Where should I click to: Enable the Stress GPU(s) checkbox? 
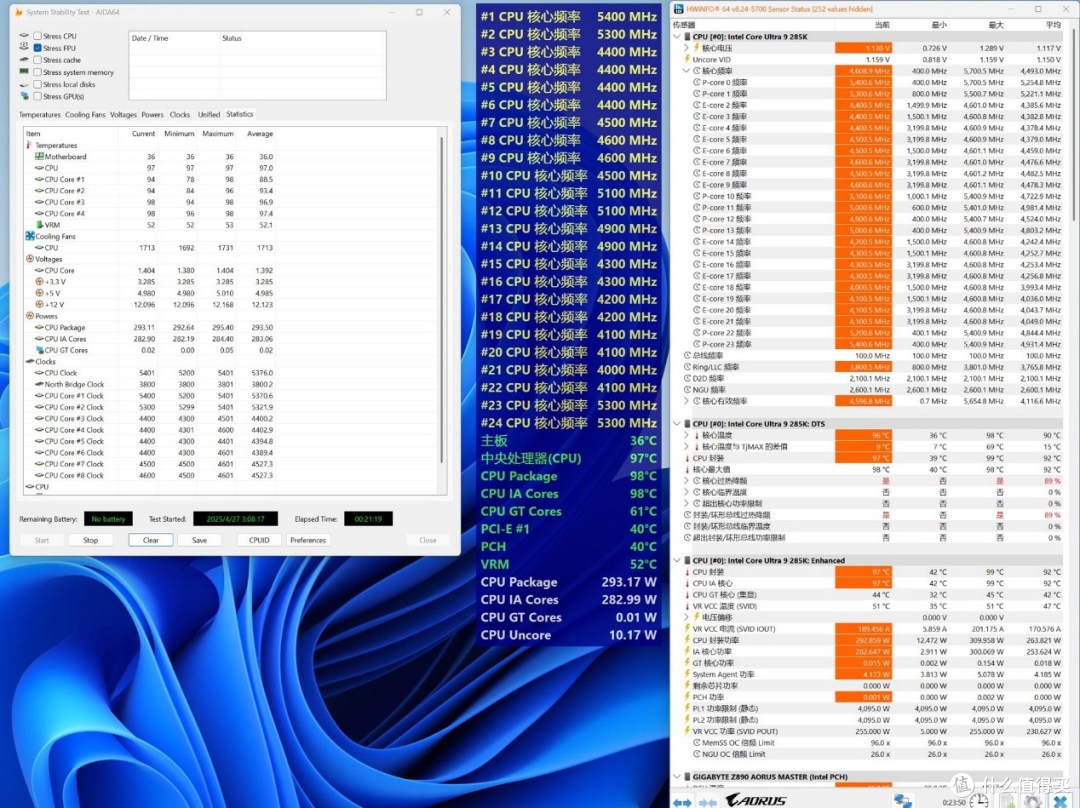[x=38, y=96]
